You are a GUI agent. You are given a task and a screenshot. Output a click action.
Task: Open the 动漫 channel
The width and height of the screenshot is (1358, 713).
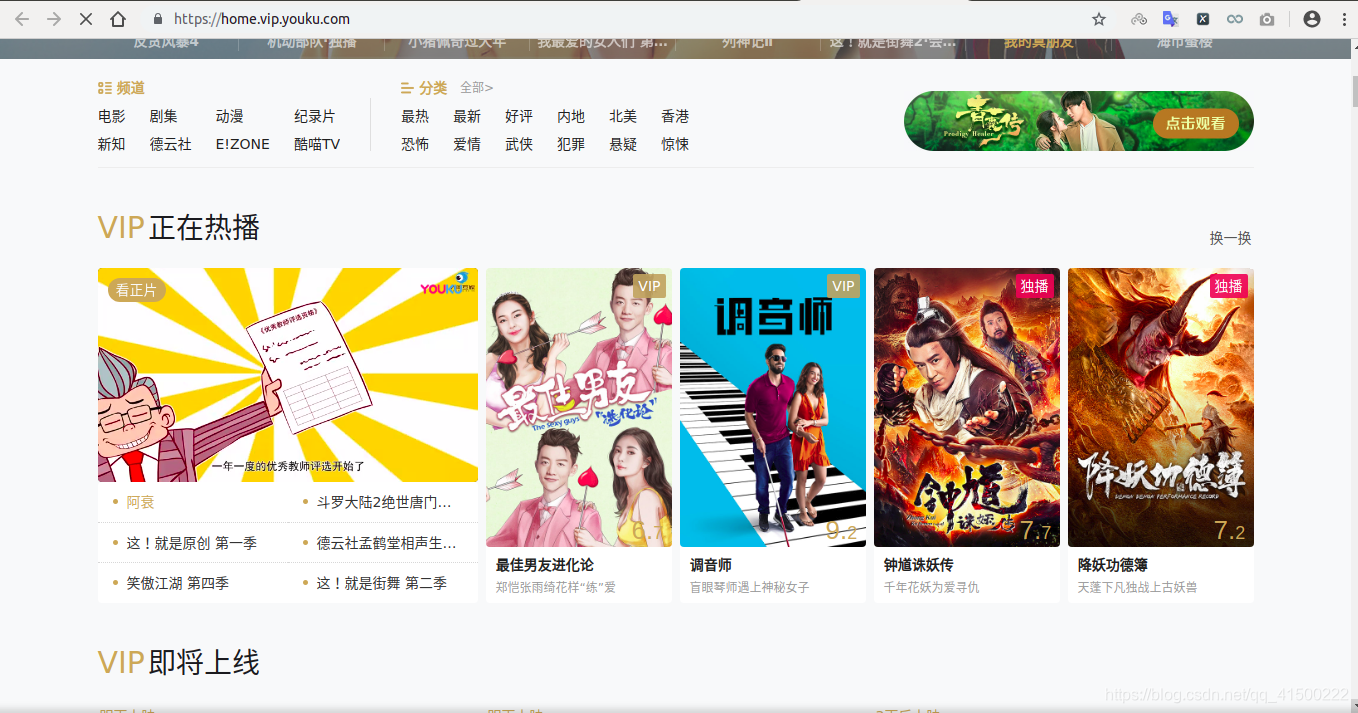click(x=230, y=116)
